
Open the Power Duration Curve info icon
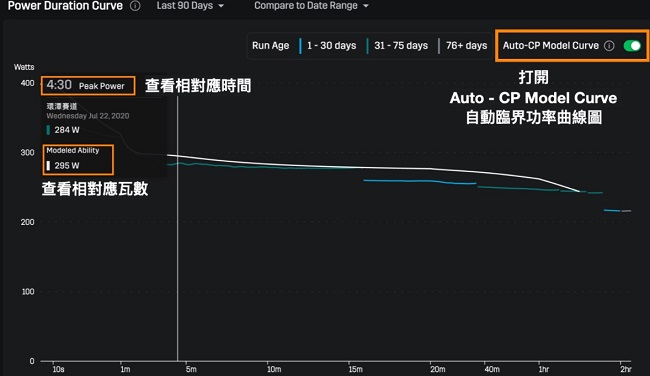click(135, 6)
